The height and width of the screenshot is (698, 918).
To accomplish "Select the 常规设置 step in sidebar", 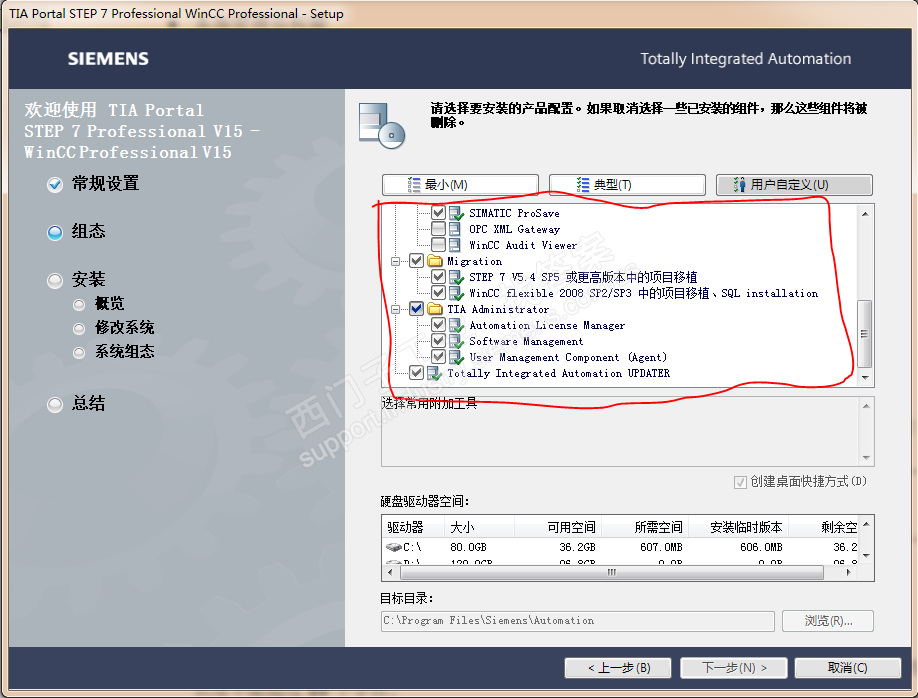I will point(105,184).
